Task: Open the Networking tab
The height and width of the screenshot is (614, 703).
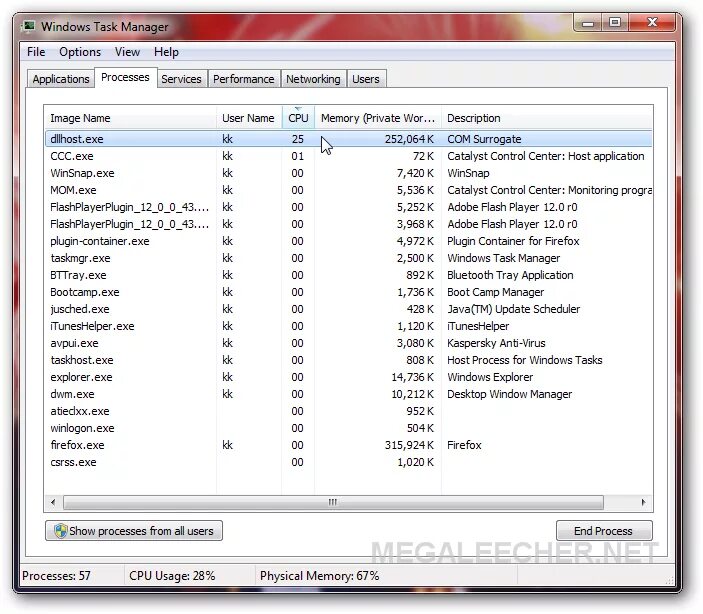Action: point(313,79)
